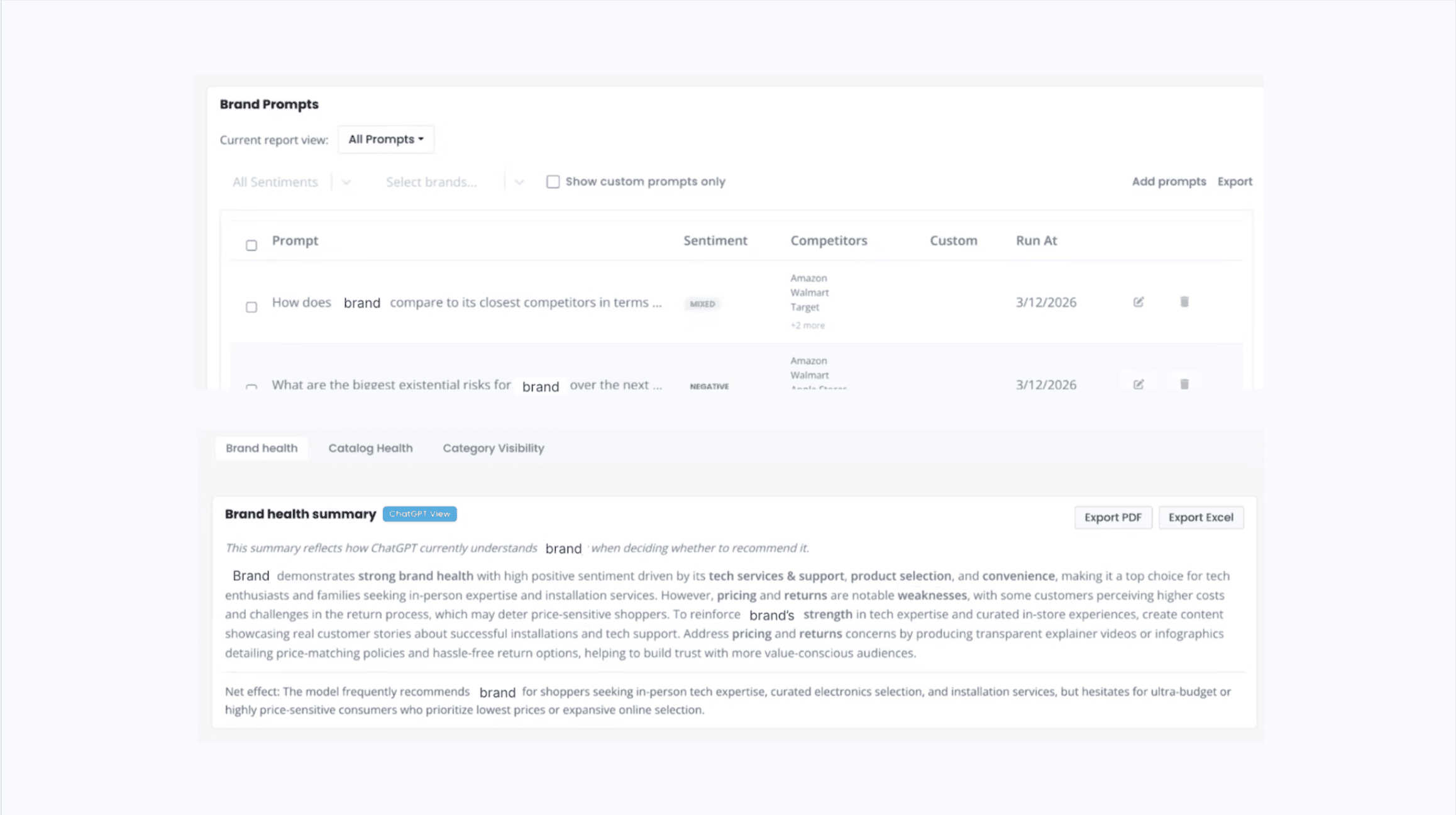Expand the +2 more competitors link

point(807,325)
